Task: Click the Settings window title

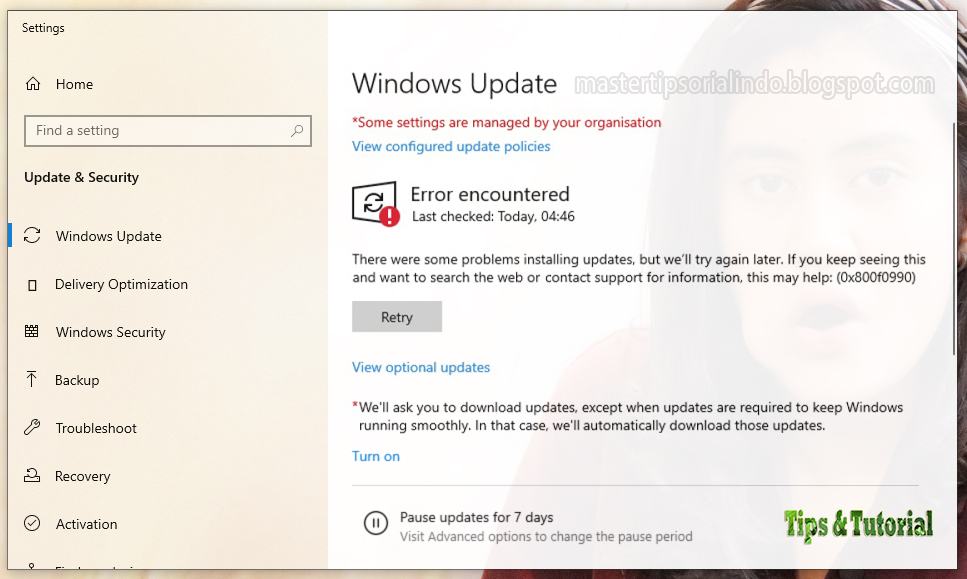Action: click(43, 28)
